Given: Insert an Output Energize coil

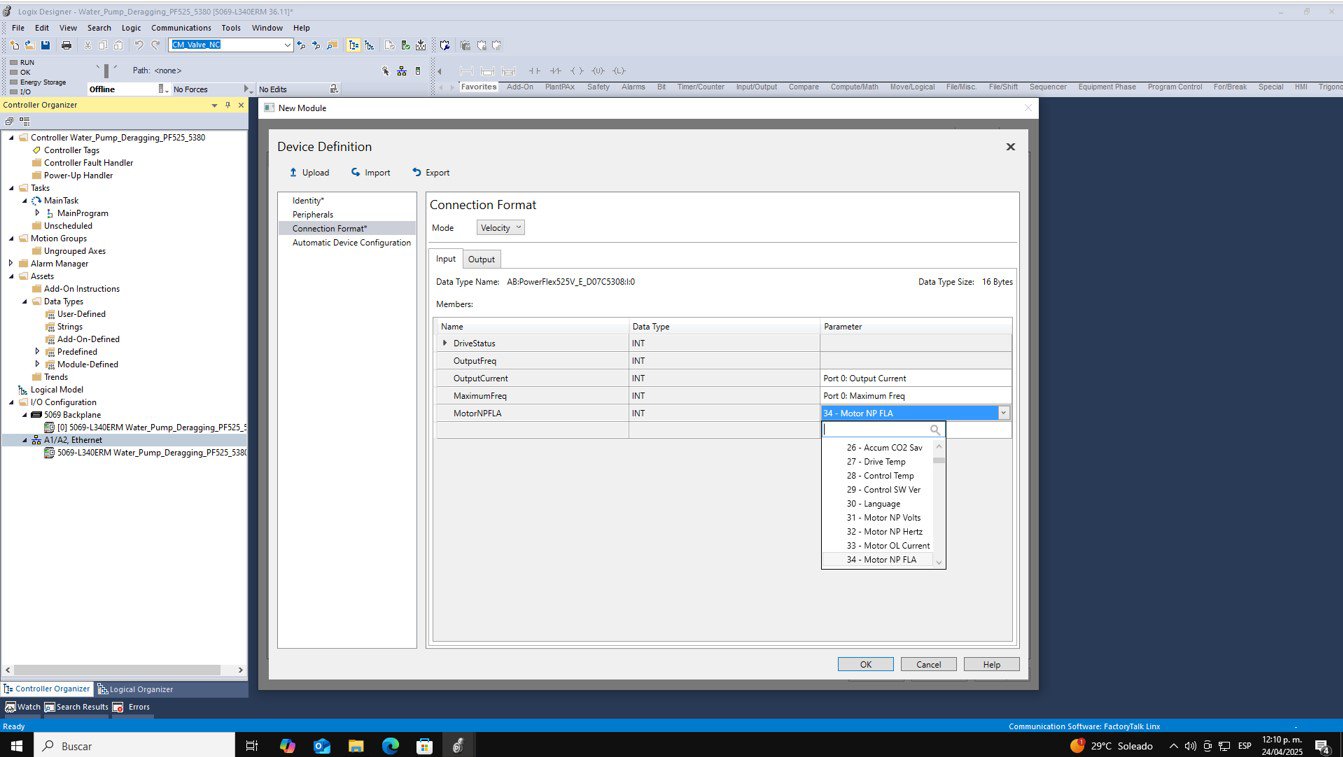Looking at the screenshot, I should point(577,71).
